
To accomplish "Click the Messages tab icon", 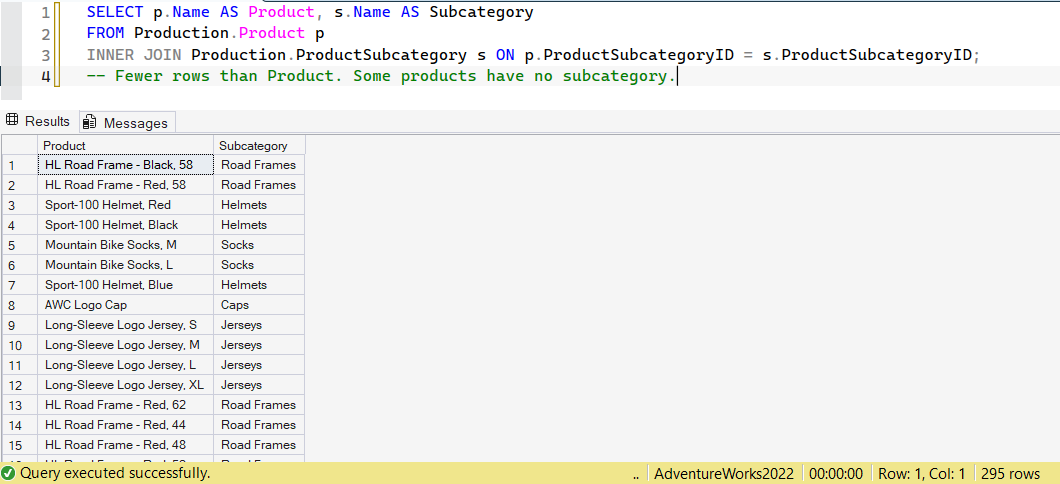I will click(89, 122).
